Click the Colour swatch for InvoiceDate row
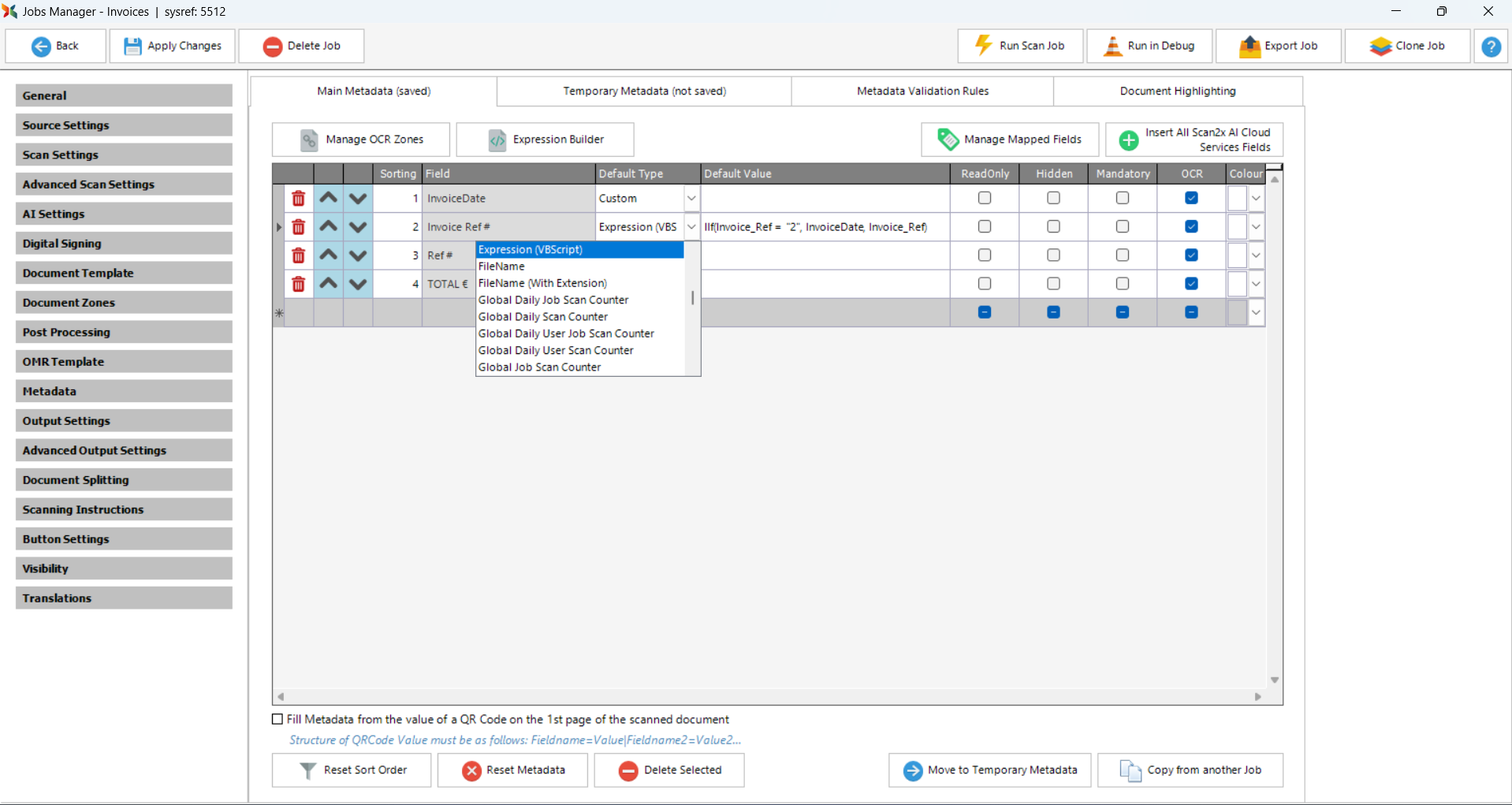Screen dimensions: 1512x805 (x=1236, y=199)
